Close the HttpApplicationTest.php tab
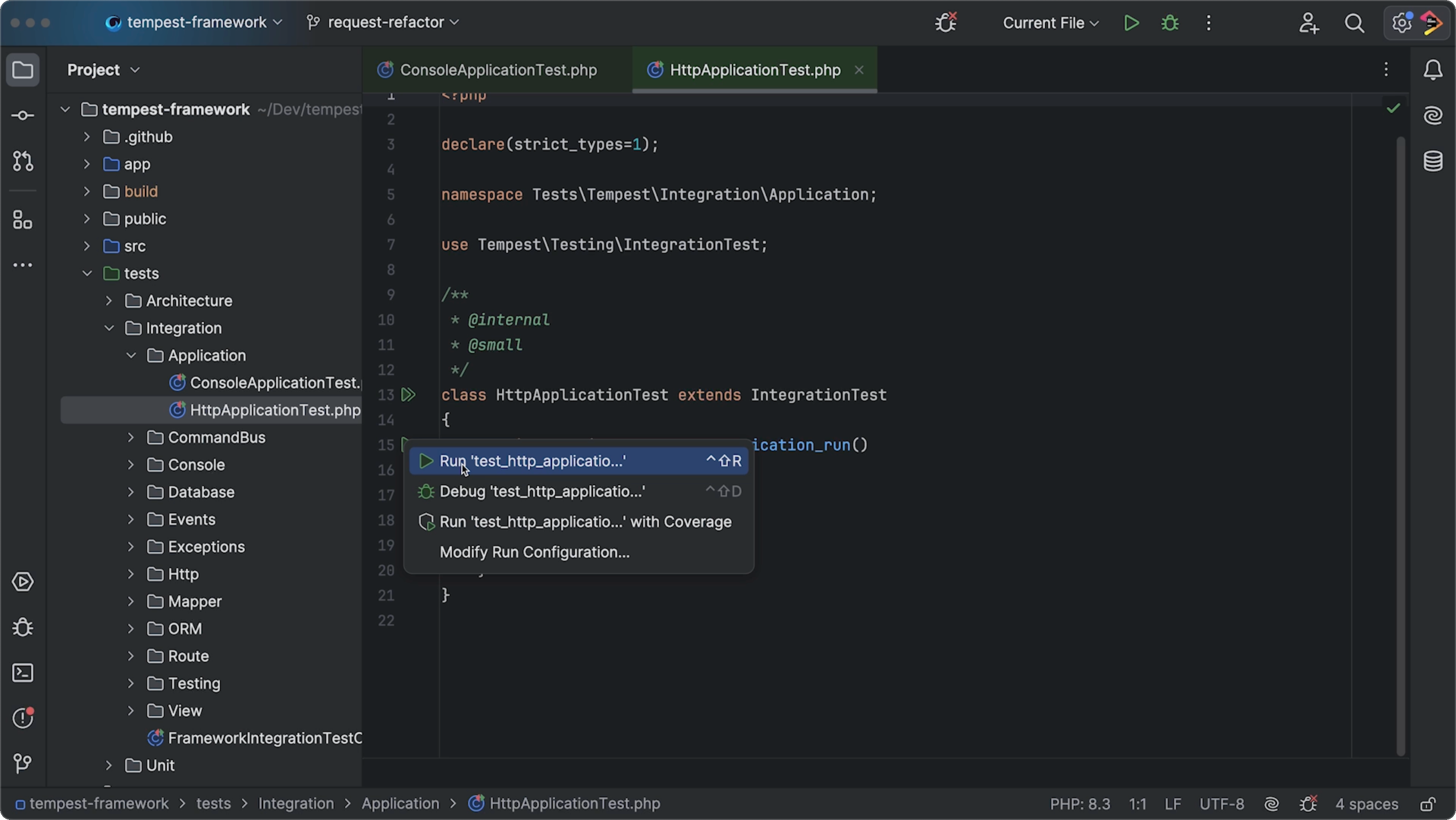Screen dimensions: 1456x820 [859, 70]
